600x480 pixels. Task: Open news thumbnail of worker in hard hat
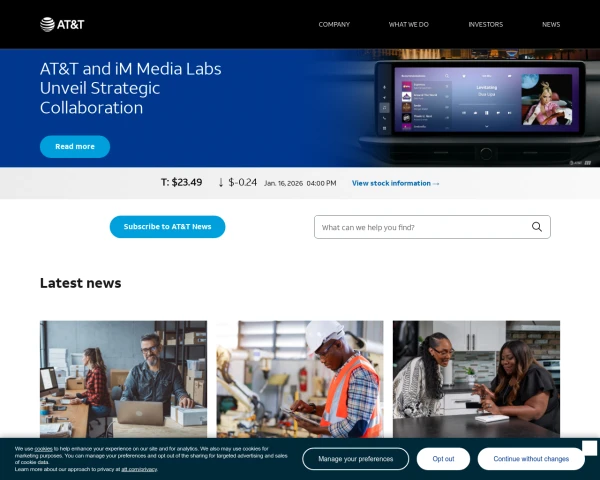tap(299, 378)
